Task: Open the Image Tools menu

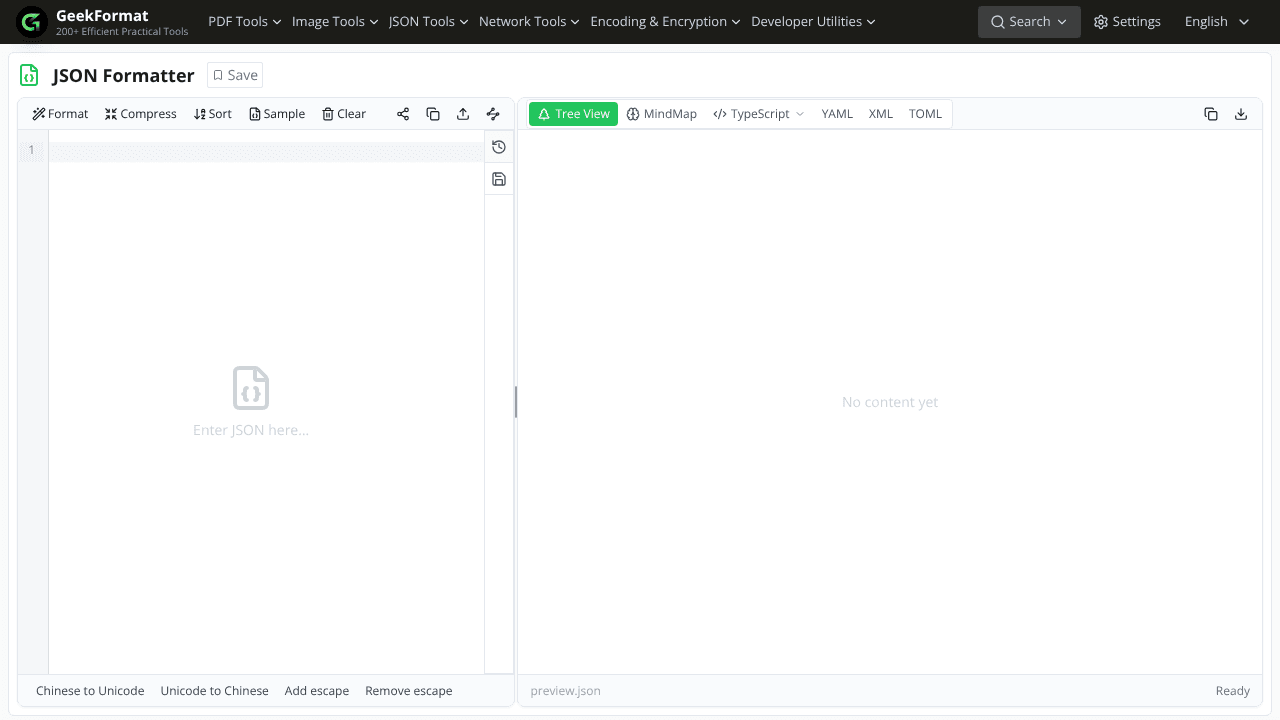Action: click(x=335, y=21)
